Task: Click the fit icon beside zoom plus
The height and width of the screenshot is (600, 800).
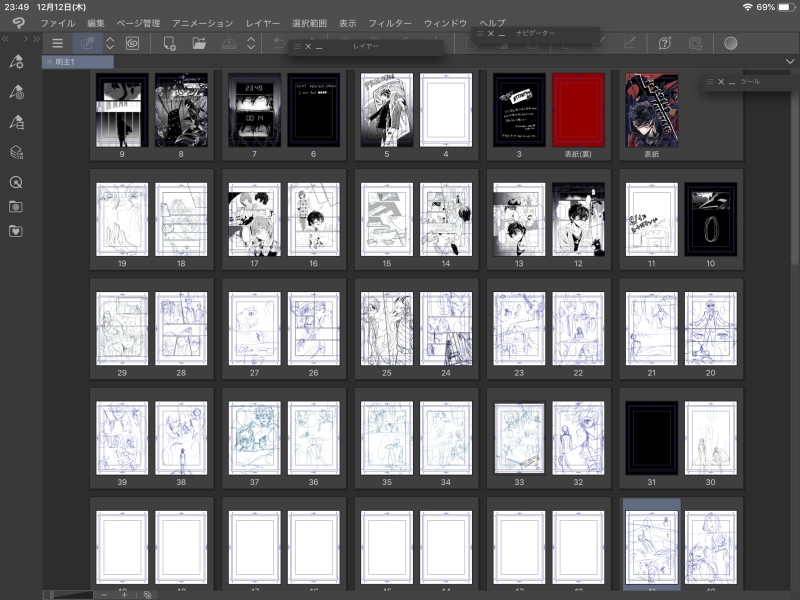Action: click(x=147, y=595)
